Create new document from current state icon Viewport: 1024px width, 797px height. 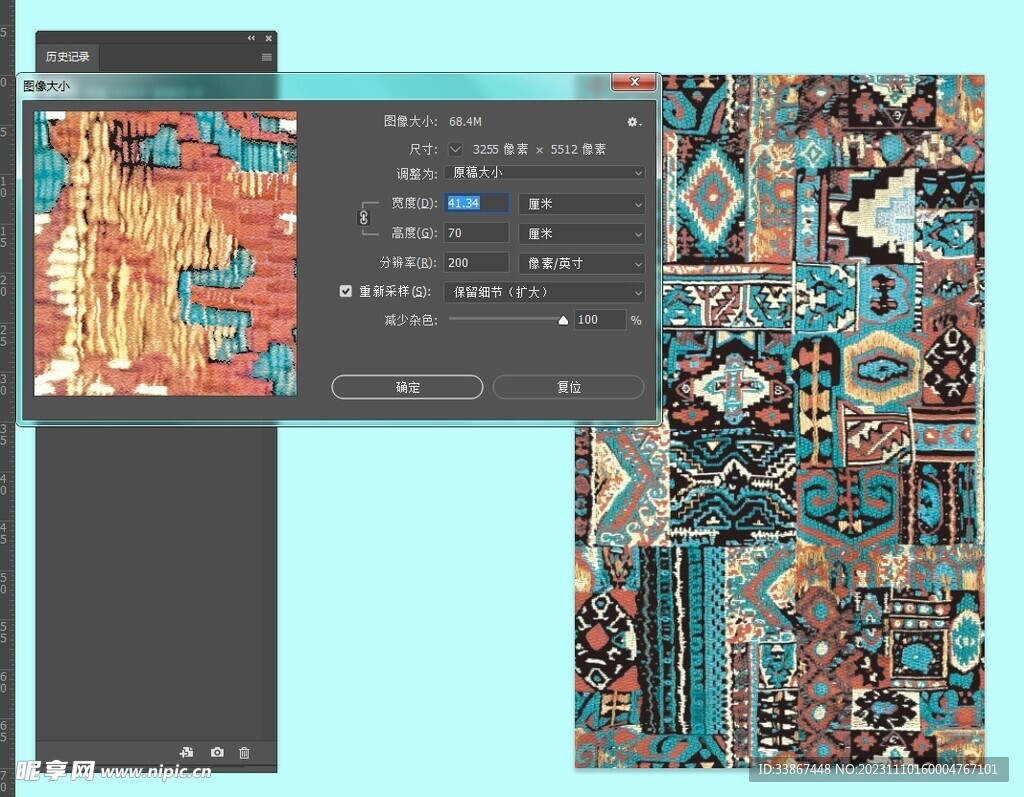(x=186, y=752)
